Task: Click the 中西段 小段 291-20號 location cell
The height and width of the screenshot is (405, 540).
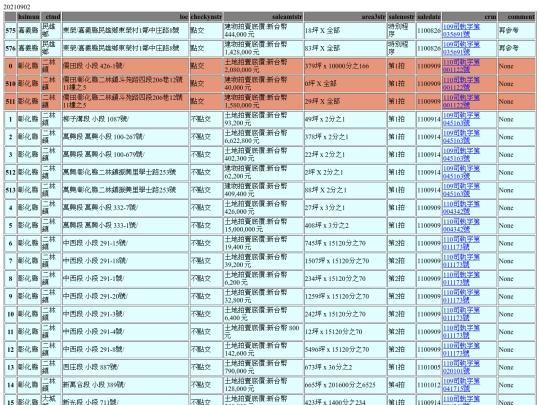Action: (125, 296)
